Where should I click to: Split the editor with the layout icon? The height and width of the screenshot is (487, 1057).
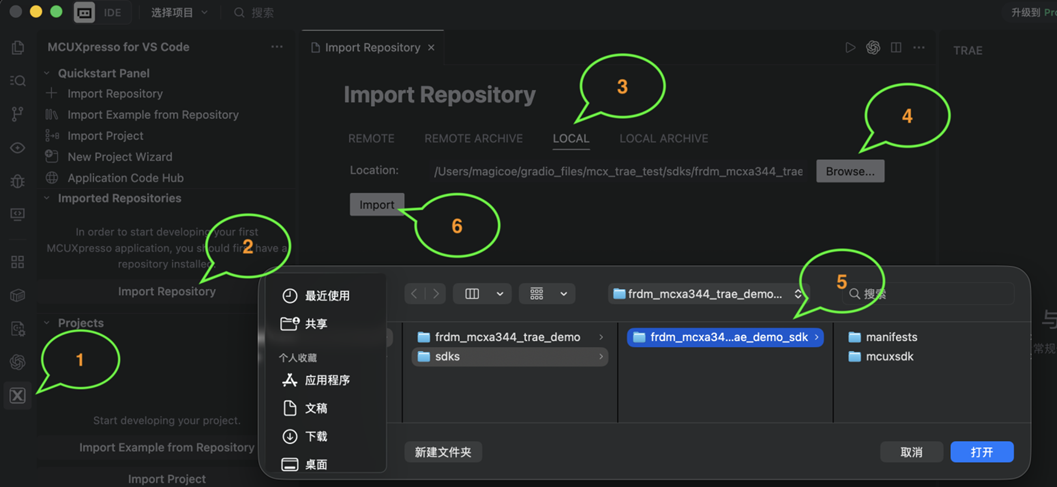click(896, 47)
